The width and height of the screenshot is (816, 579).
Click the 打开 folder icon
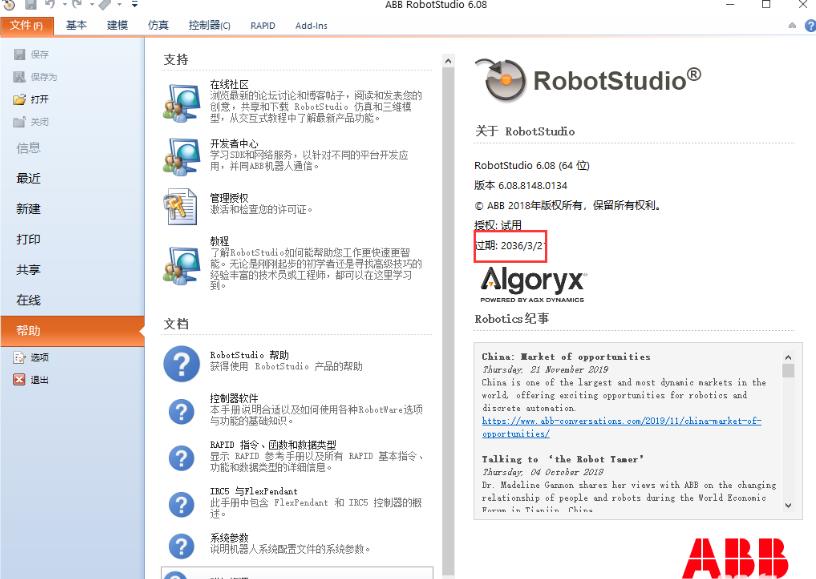pyautogui.click(x=20, y=99)
